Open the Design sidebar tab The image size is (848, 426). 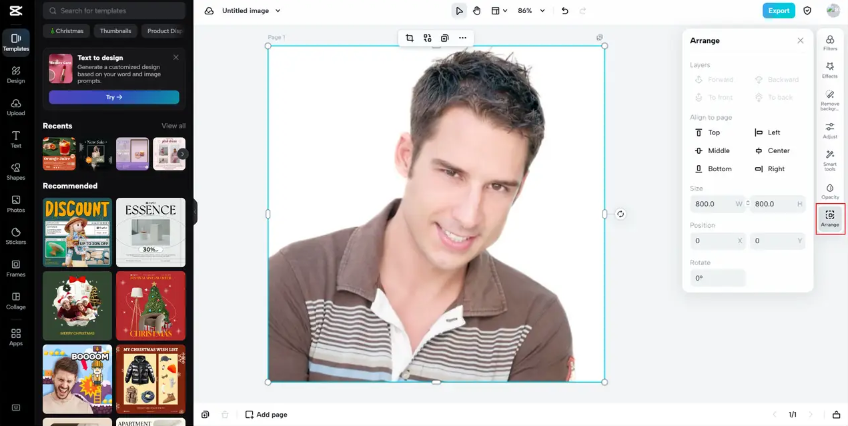tap(16, 75)
